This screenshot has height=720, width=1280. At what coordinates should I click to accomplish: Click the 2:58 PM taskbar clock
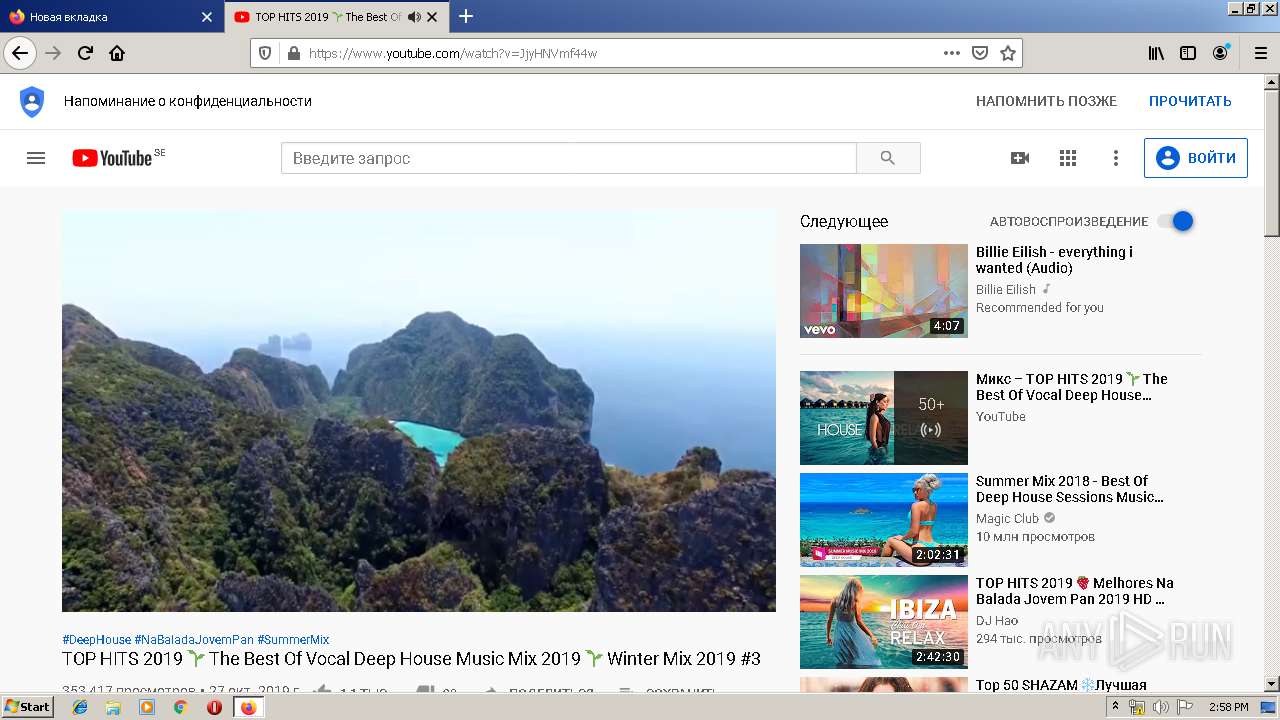pyautogui.click(x=1228, y=707)
